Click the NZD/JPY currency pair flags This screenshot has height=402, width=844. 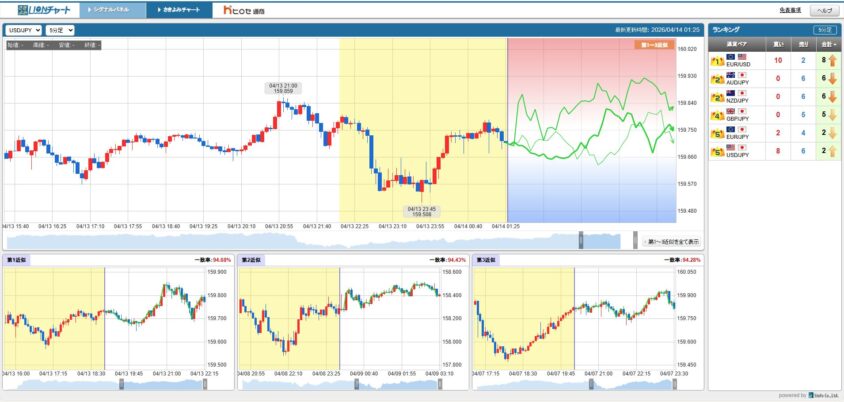pyautogui.click(x=737, y=94)
